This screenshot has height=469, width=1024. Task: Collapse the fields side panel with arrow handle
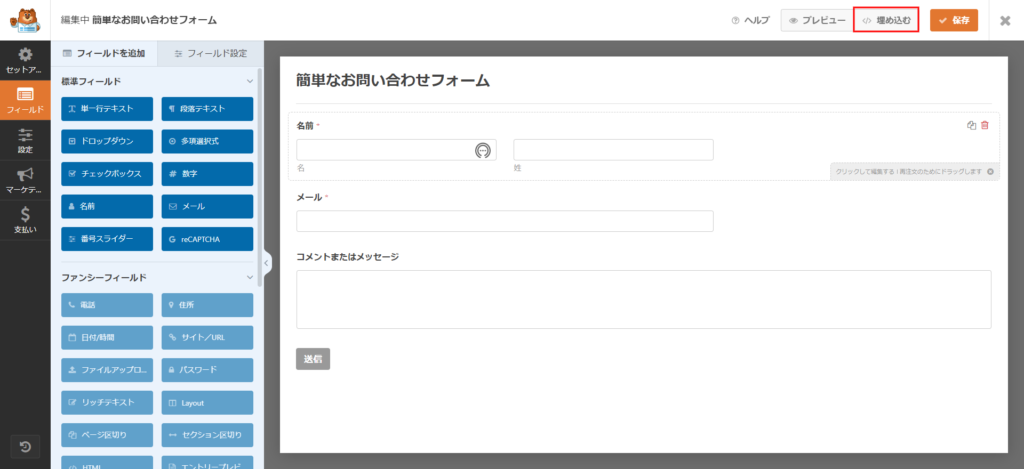click(266, 263)
